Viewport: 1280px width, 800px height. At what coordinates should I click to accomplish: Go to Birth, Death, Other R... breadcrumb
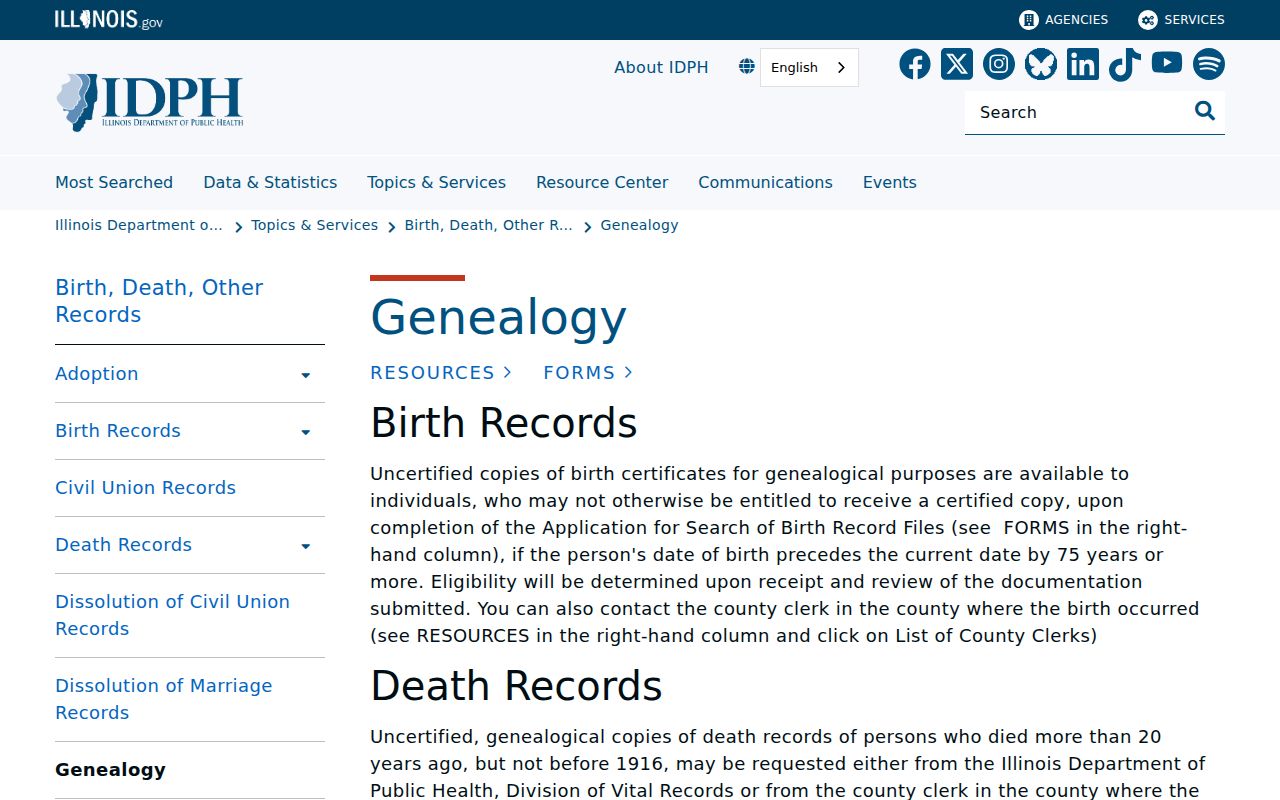pos(488,225)
